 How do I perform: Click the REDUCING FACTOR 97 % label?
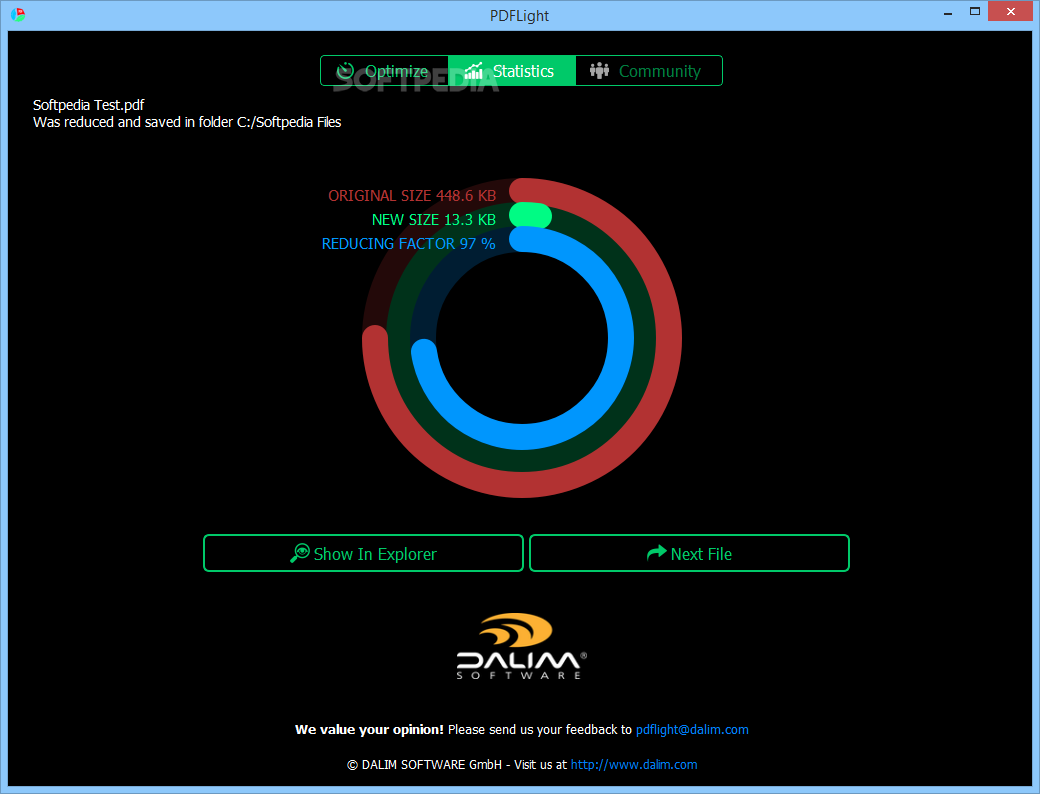pos(409,243)
